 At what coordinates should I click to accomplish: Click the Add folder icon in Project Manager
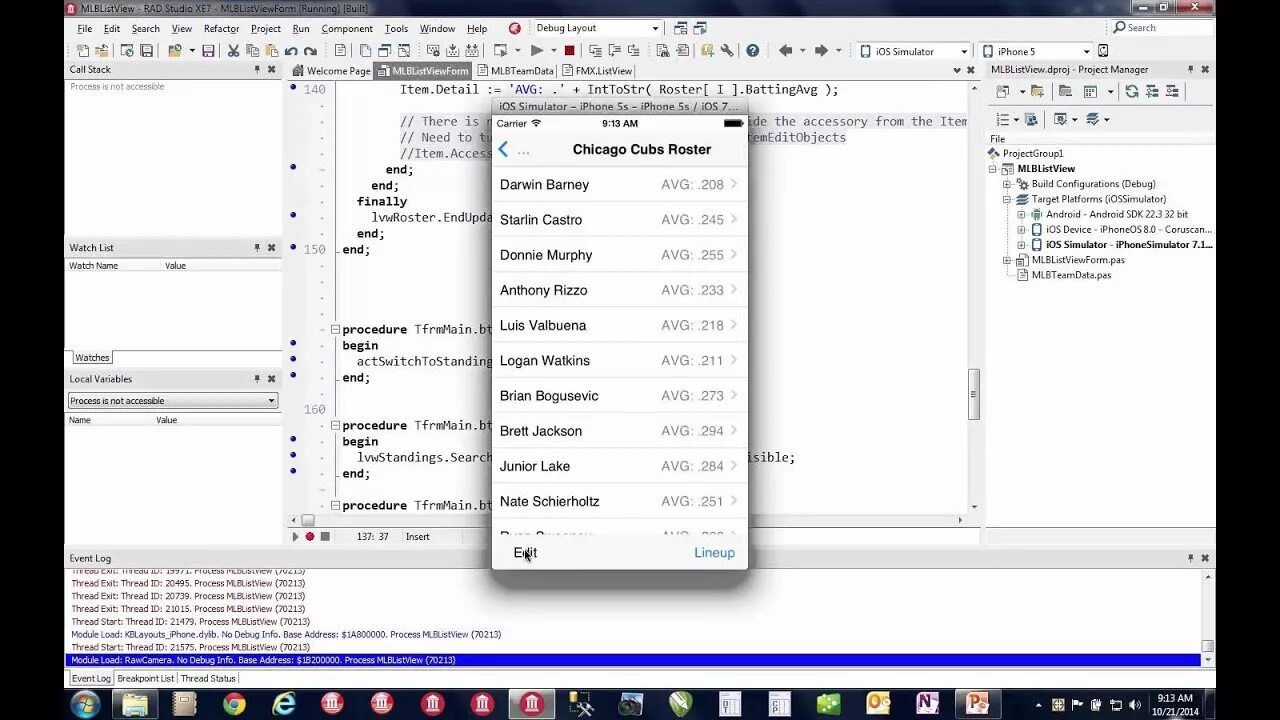click(1037, 91)
